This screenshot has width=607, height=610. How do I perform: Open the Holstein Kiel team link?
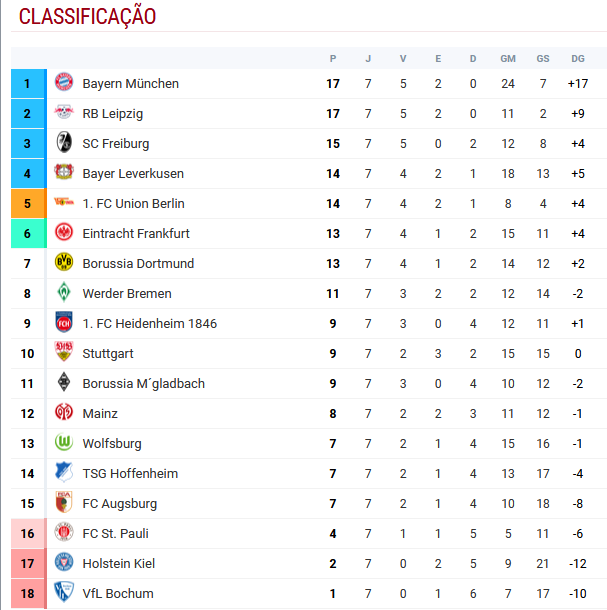pyautogui.click(x=119, y=563)
